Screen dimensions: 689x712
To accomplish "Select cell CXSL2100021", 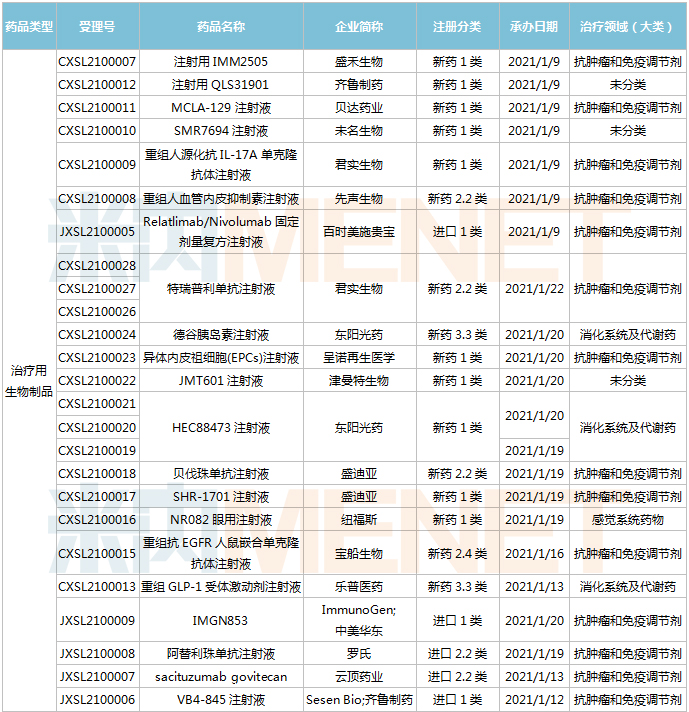I will tap(98, 404).
